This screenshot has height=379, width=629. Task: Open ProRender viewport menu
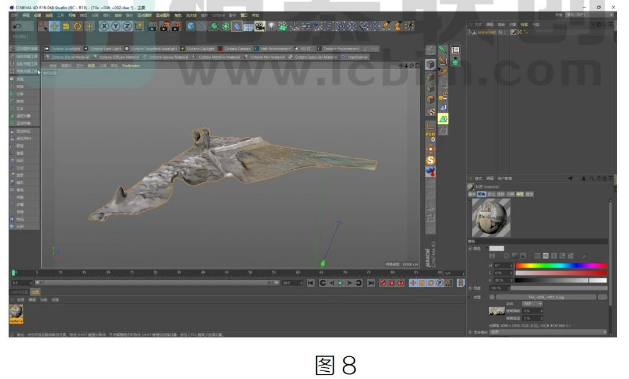click(131, 65)
